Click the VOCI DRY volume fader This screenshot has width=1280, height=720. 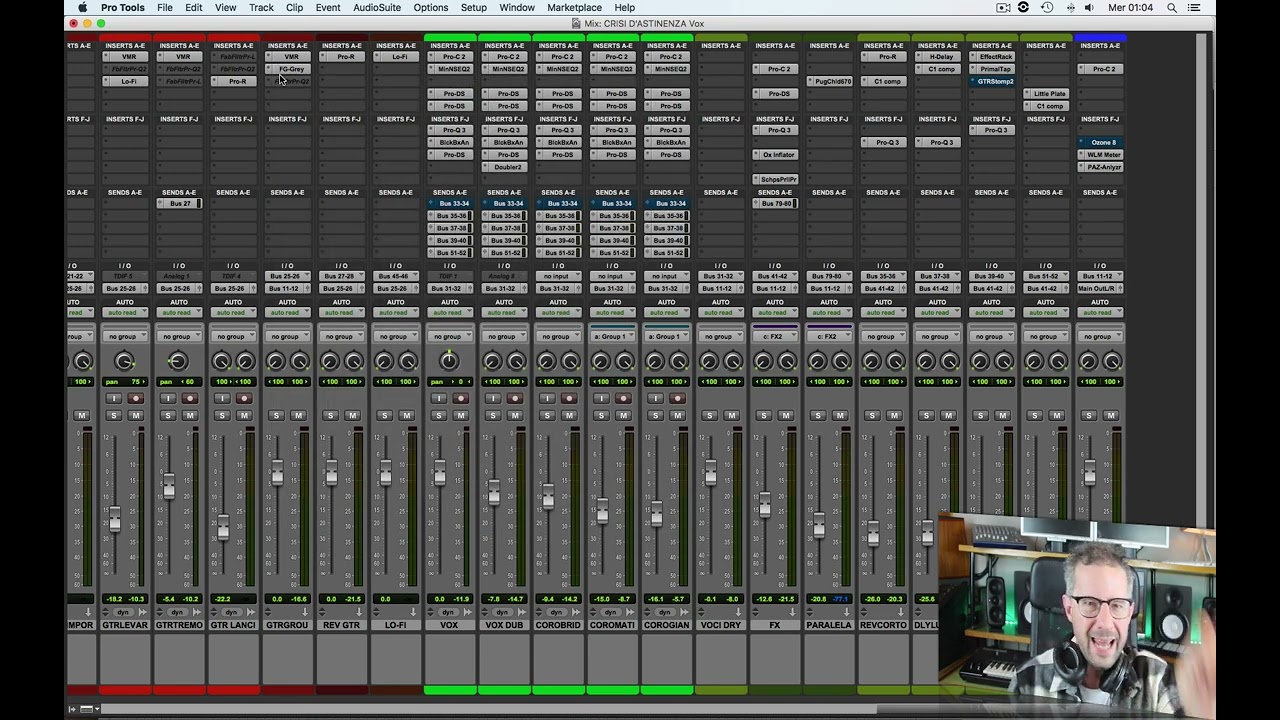coord(710,474)
